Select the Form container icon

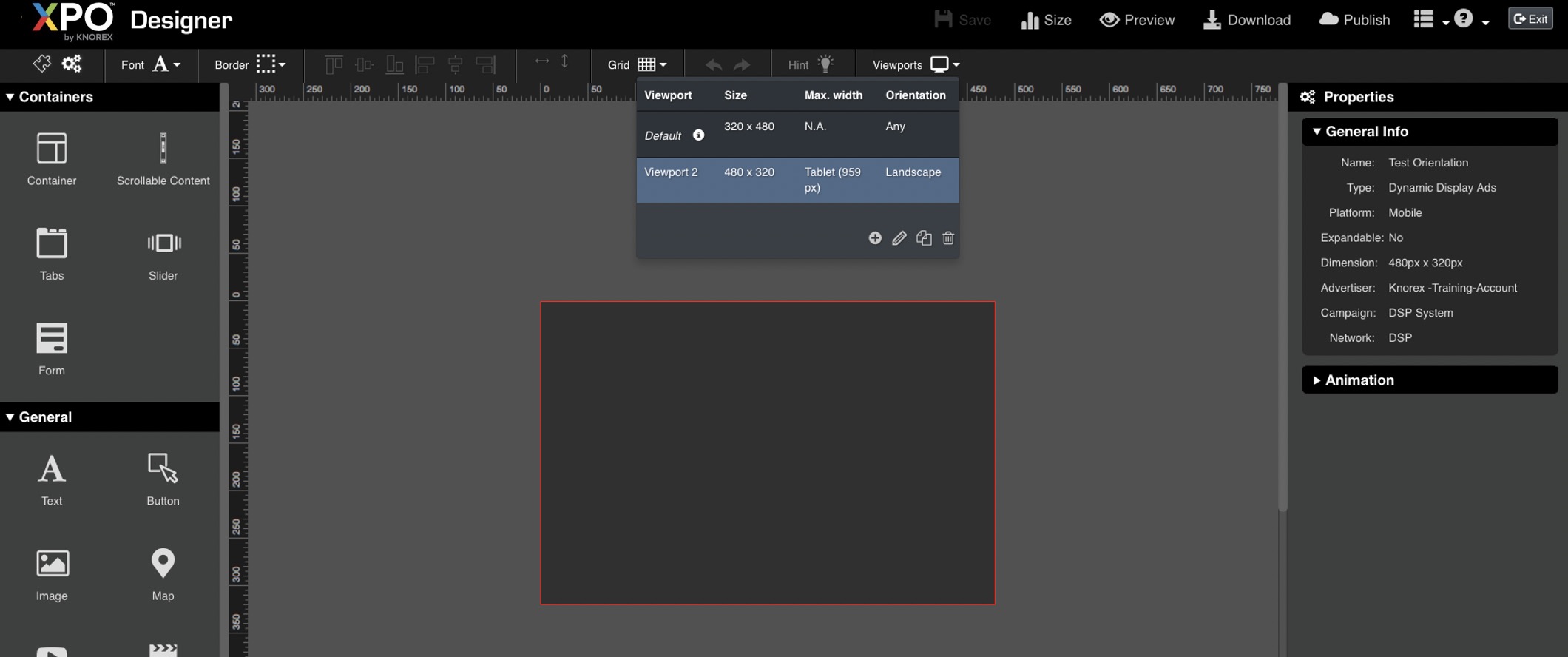52,338
